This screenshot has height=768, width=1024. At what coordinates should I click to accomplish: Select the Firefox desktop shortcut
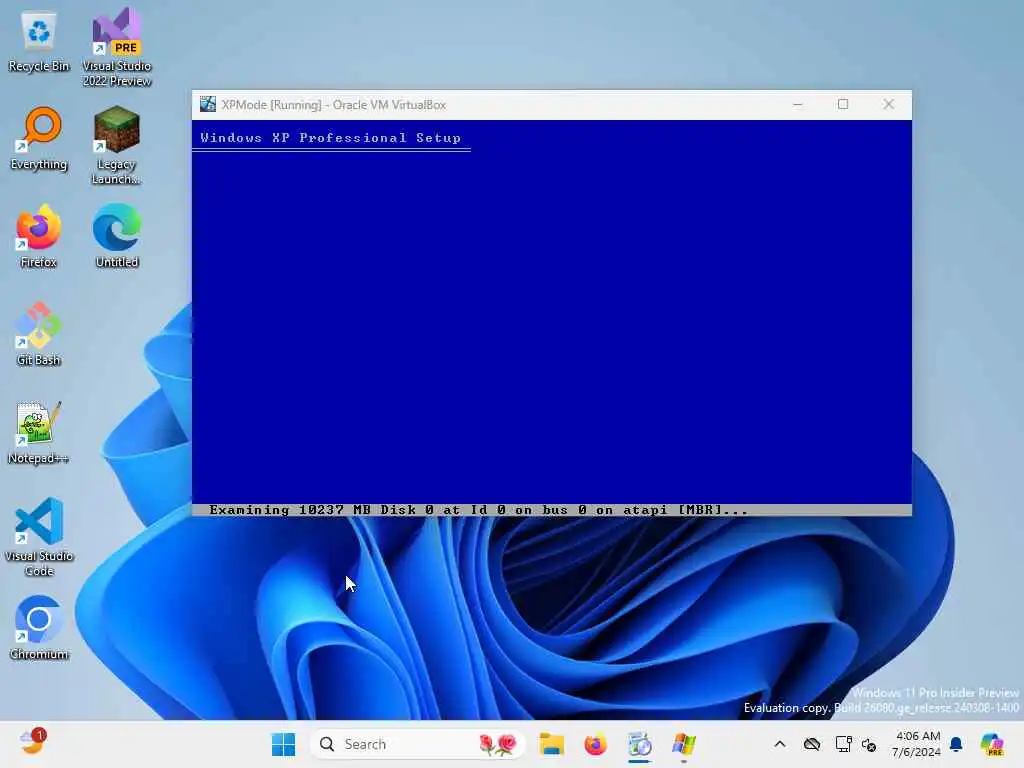39,236
